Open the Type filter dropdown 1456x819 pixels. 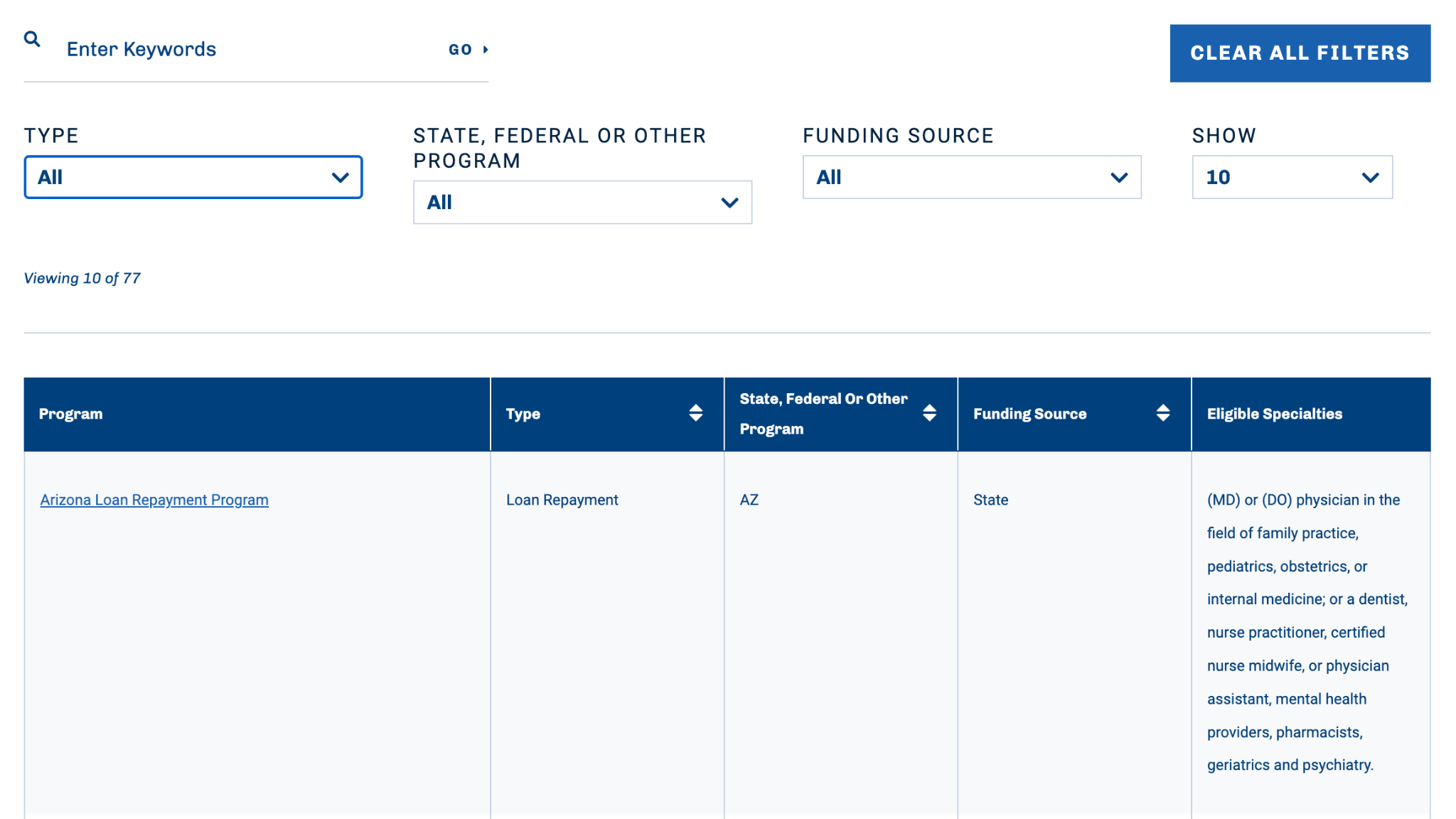click(193, 177)
